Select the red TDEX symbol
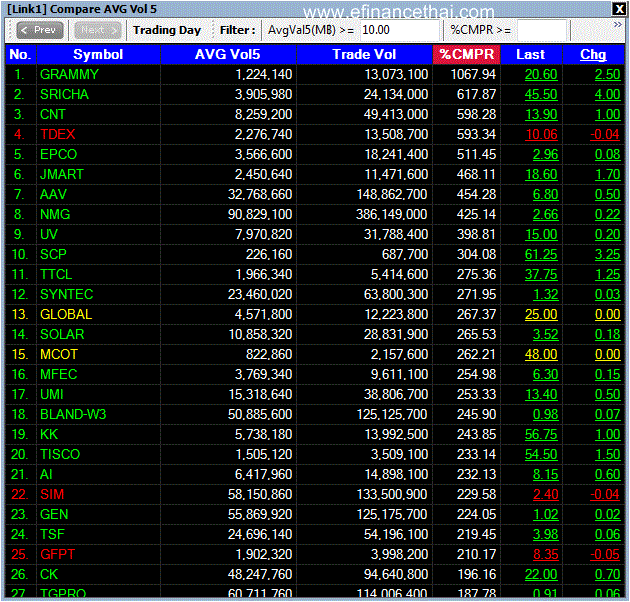Image resolution: width=630 pixels, height=602 pixels. coord(57,134)
